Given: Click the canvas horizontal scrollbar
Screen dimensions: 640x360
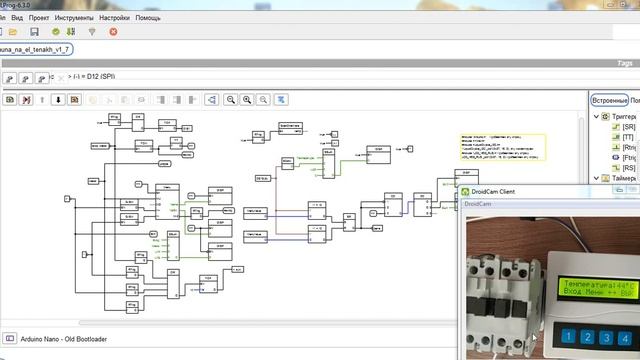Looking at the screenshot, I should pyautogui.click(x=267, y=322).
